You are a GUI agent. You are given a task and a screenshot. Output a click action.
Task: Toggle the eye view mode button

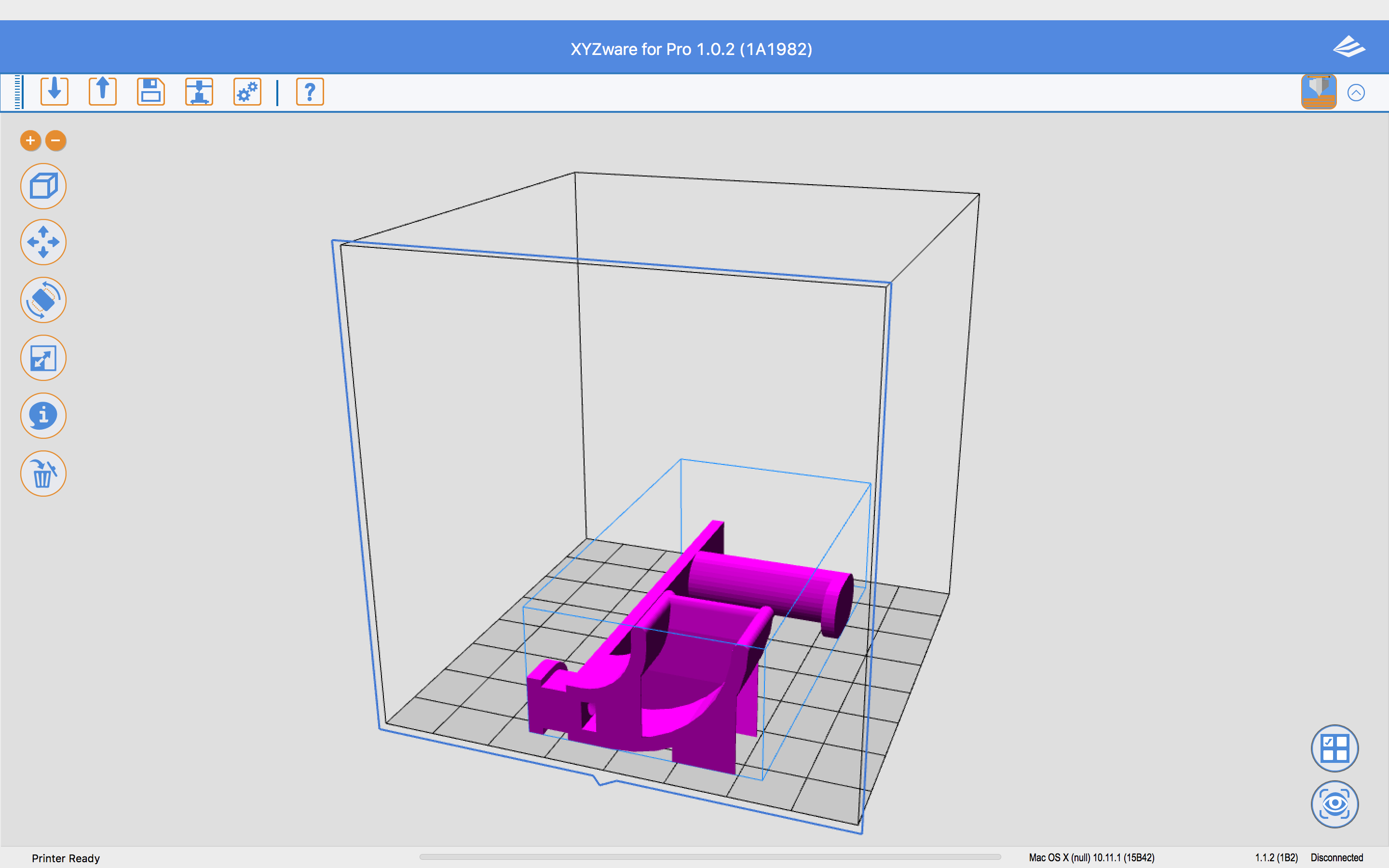[1335, 804]
